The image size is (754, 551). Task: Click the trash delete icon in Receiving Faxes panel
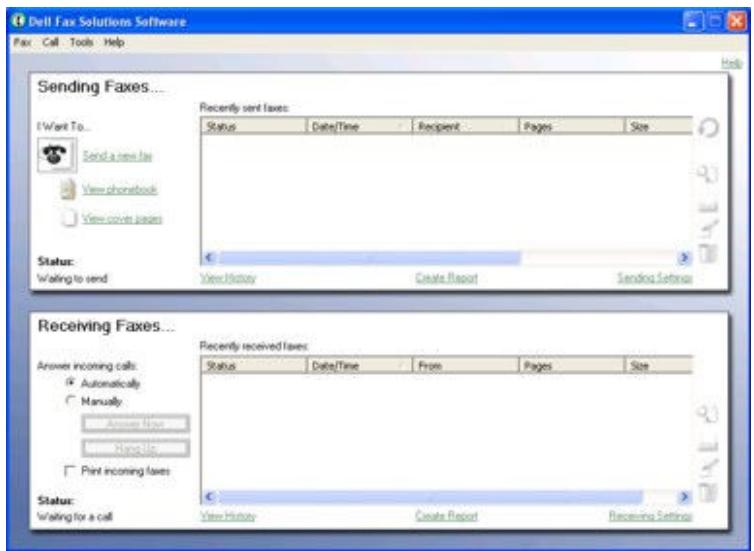click(708, 492)
